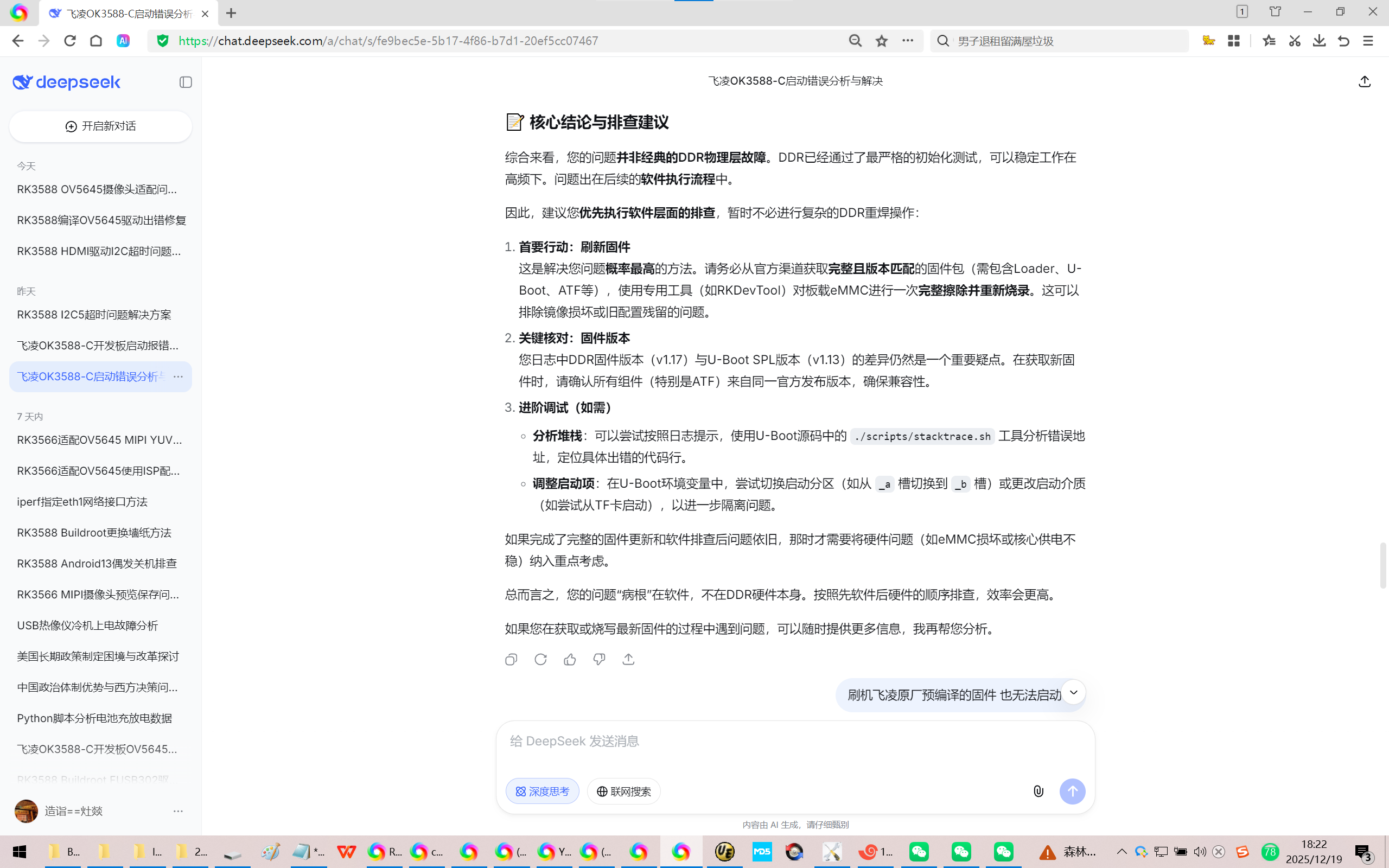Regenerate the response
The width and height of the screenshot is (1389, 868).
(x=540, y=660)
